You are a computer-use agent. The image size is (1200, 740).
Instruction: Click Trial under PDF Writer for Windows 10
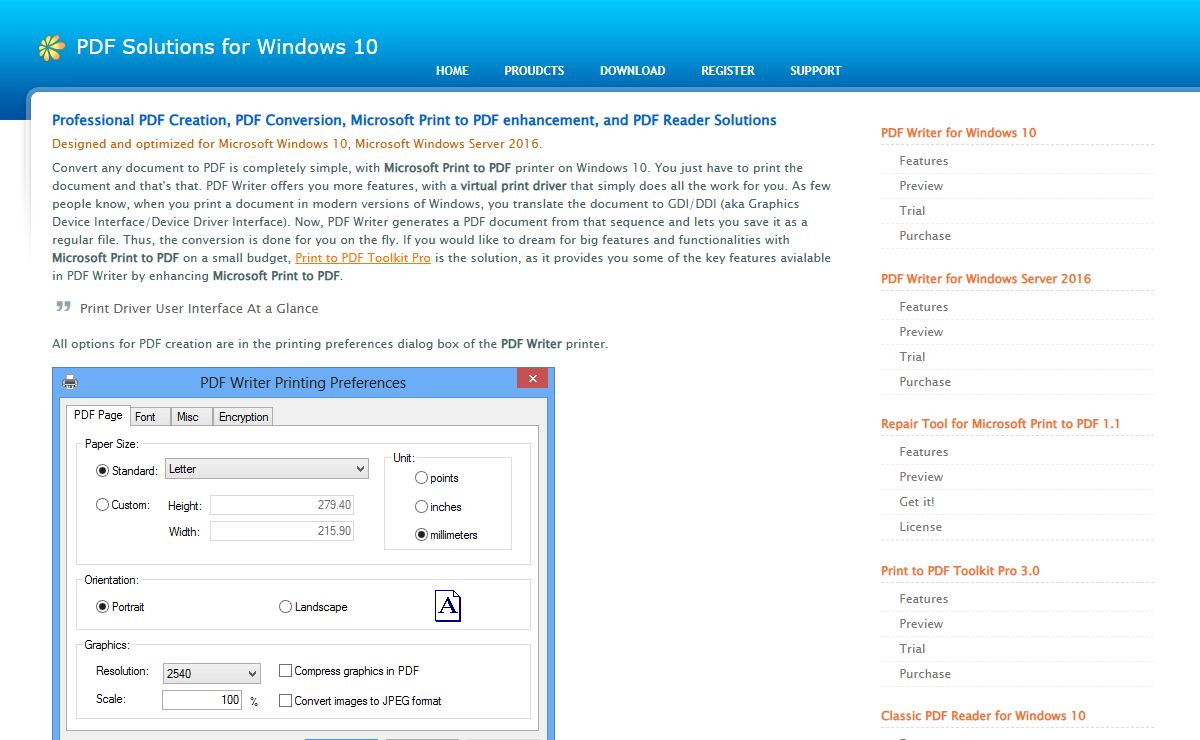[912, 211]
